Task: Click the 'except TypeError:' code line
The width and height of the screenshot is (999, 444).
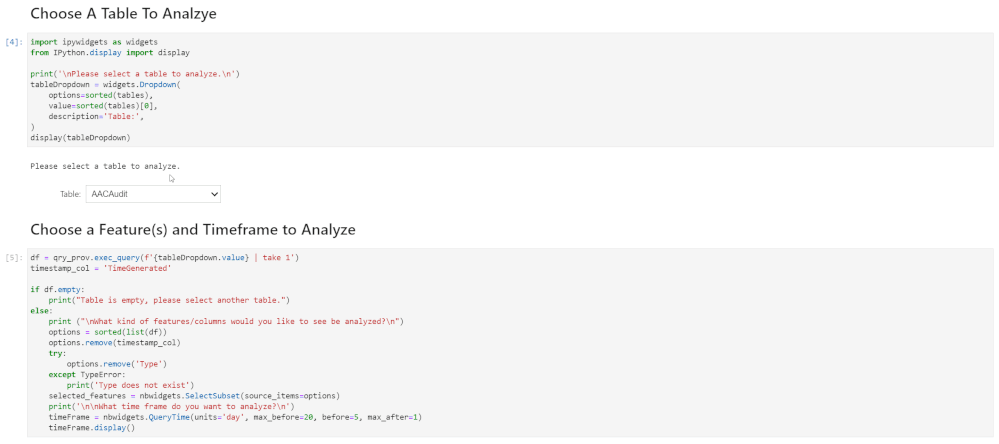Action: click(x=87, y=374)
